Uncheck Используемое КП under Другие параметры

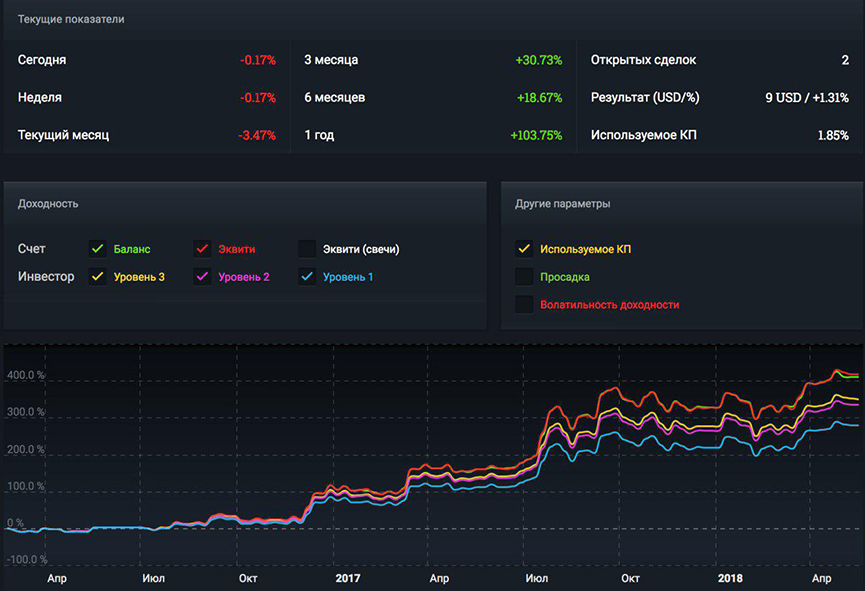pyautogui.click(x=524, y=249)
